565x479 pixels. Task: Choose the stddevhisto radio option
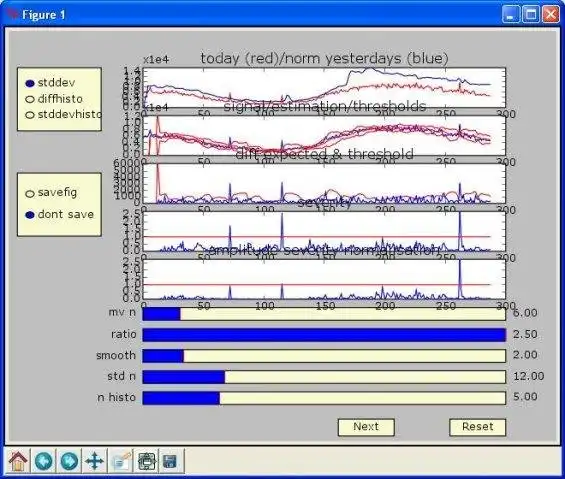click(x=30, y=115)
